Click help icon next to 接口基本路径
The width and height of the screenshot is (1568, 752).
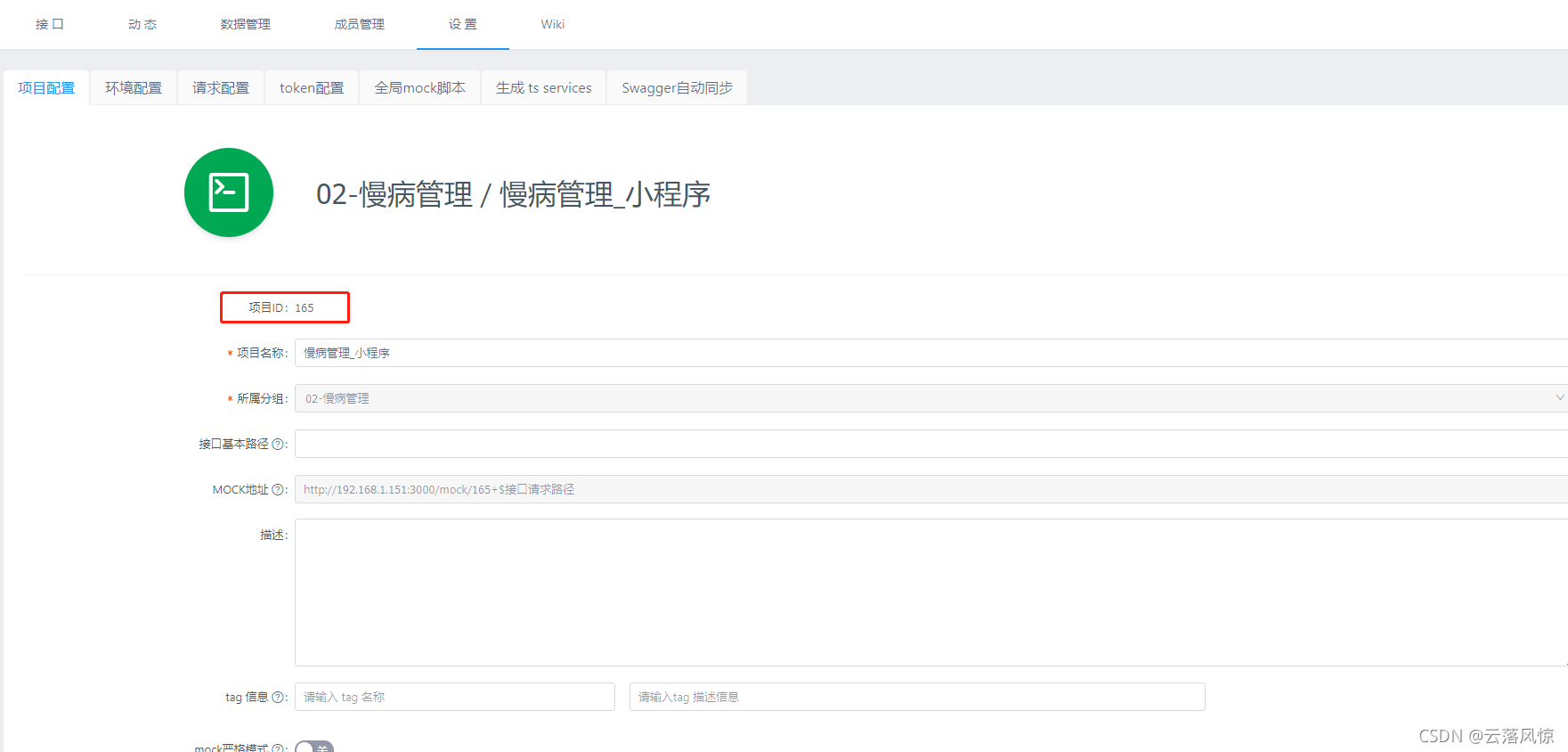[278, 444]
